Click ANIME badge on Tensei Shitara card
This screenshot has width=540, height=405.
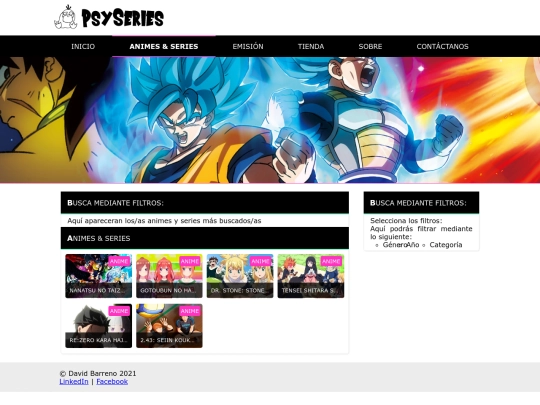point(331,261)
